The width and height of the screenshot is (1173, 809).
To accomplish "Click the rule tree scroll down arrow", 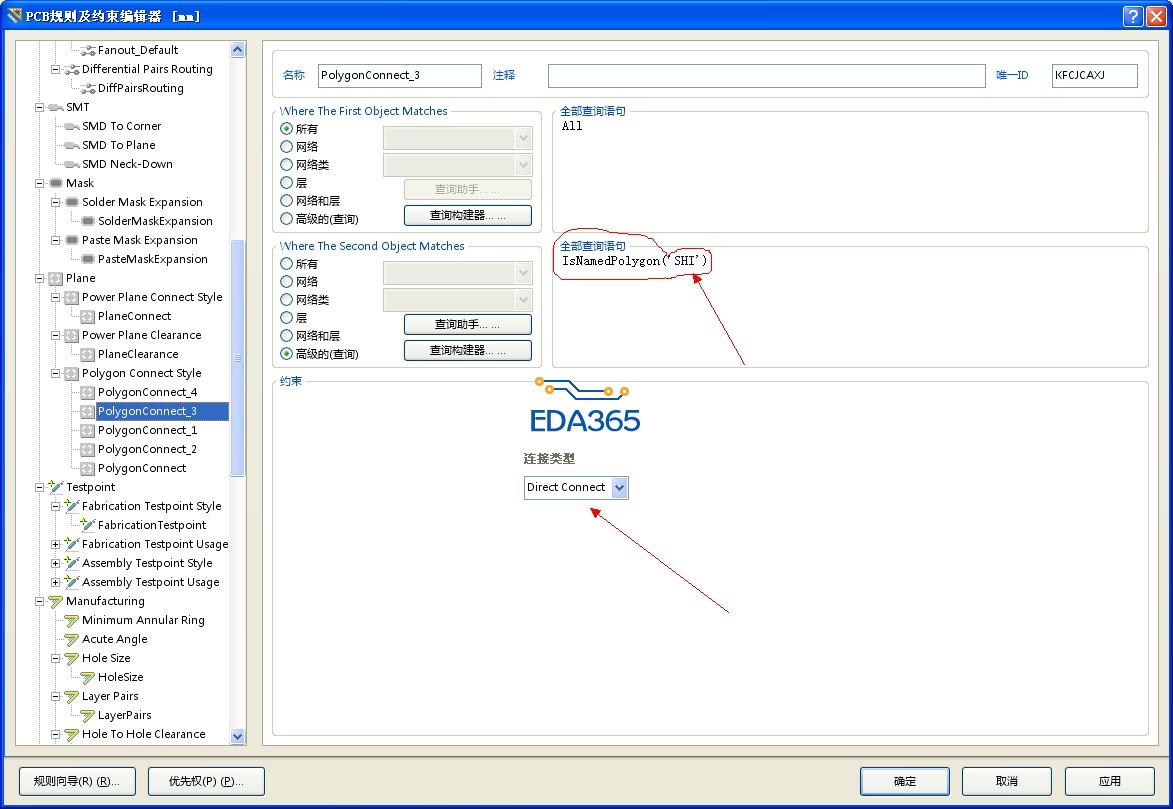I will pyautogui.click(x=238, y=736).
